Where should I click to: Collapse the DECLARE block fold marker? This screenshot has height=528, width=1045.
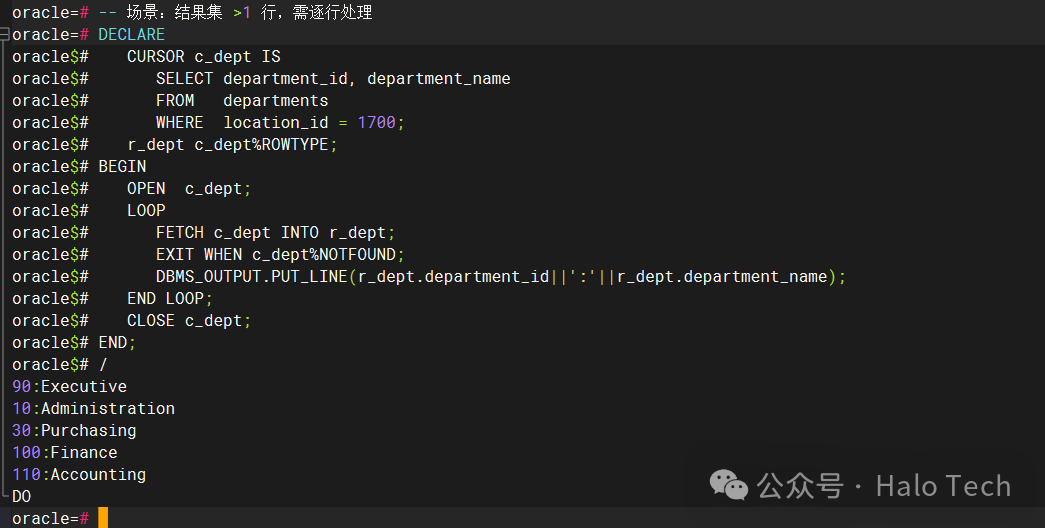[x=5, y=35]
